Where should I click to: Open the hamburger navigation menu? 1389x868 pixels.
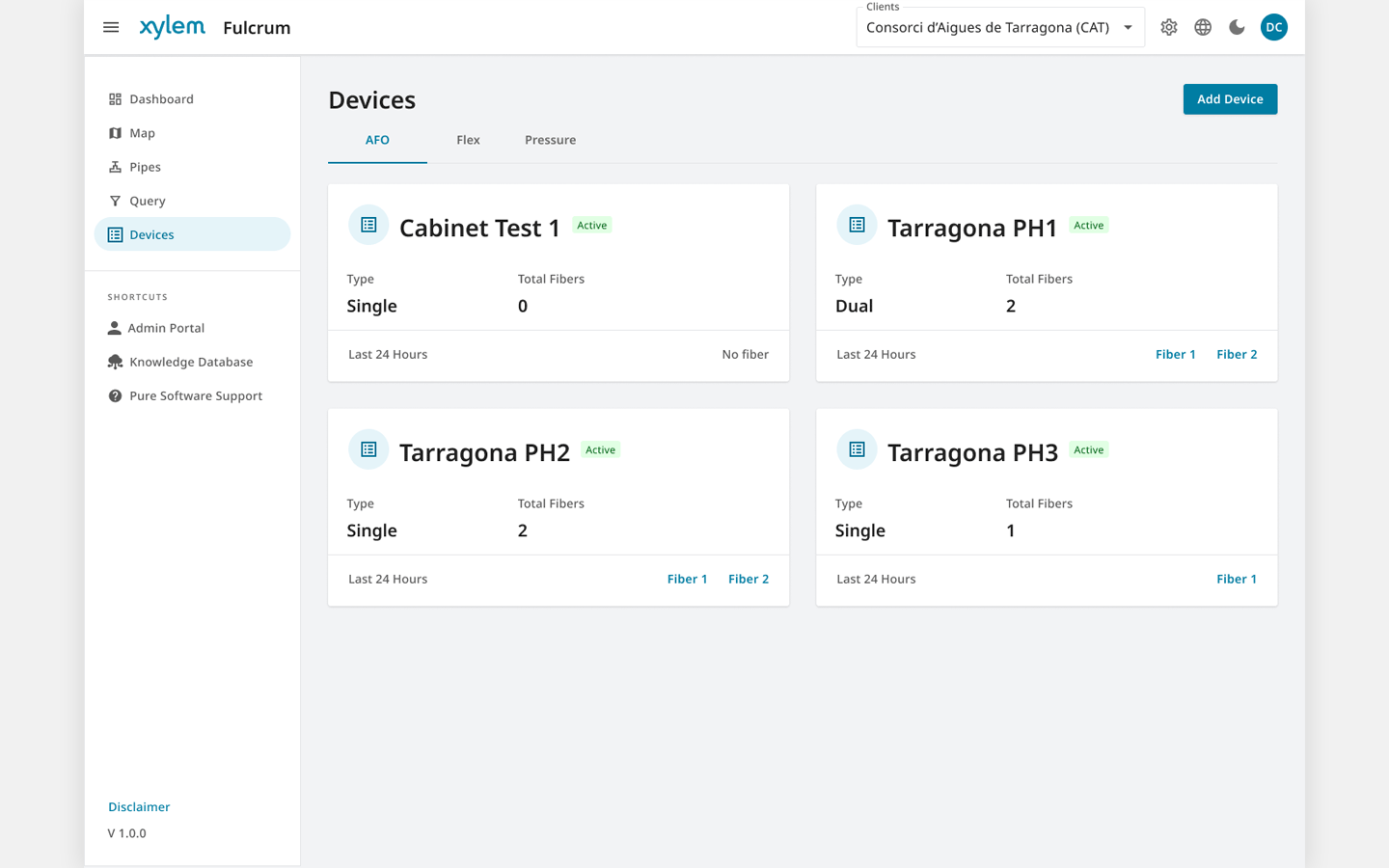click(111, 27)
